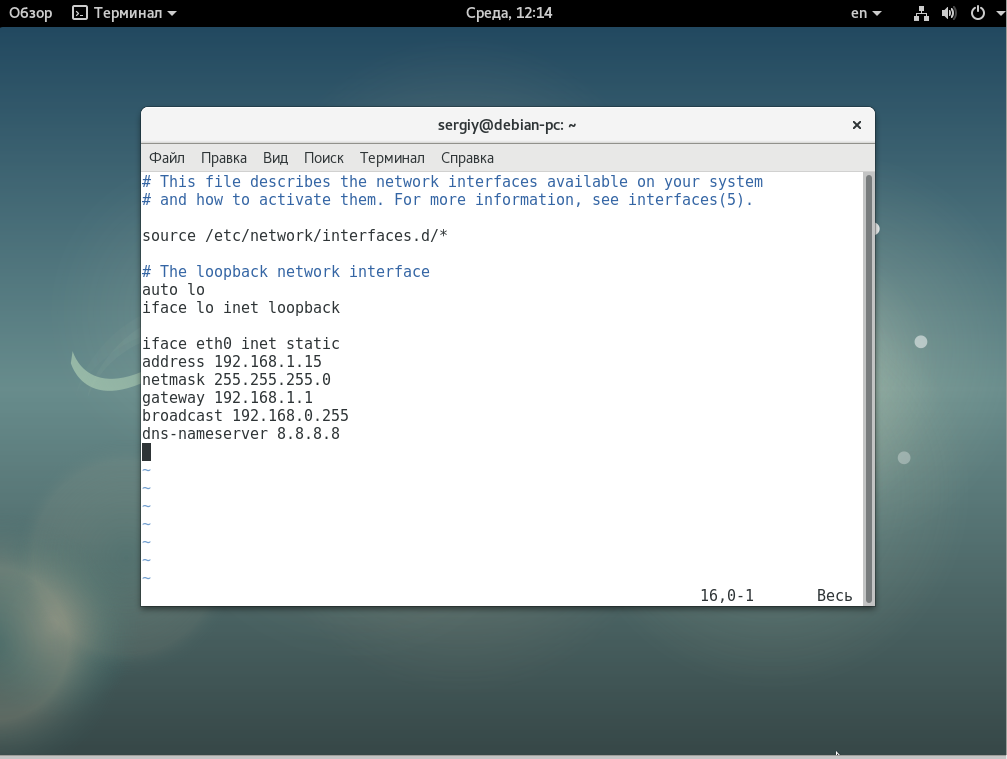Image resolution: width=1007 pixels, height=759 pixels.
Task: Open the Поиск menu
Action: click(323, 158)
